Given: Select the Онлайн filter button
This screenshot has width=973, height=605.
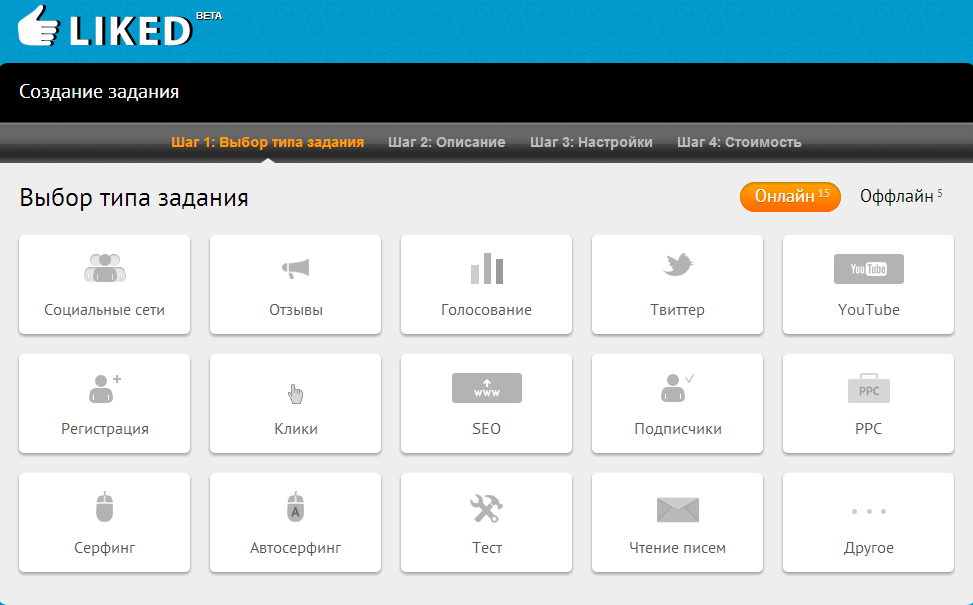Looking at the screenshot, I should 790,197.
